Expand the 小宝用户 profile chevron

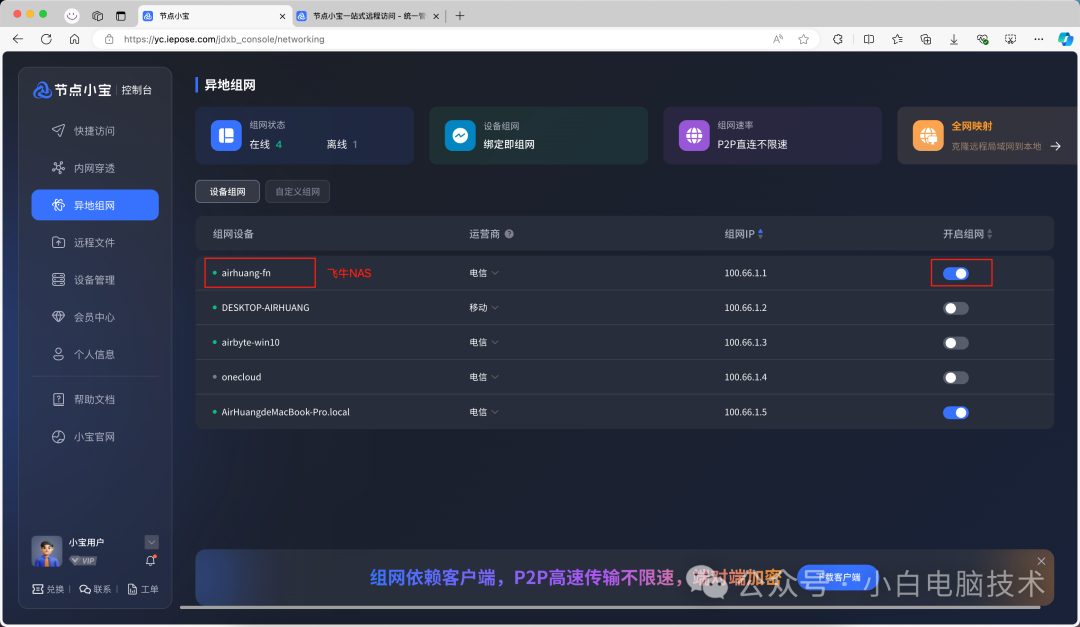[x=151, y=542]
